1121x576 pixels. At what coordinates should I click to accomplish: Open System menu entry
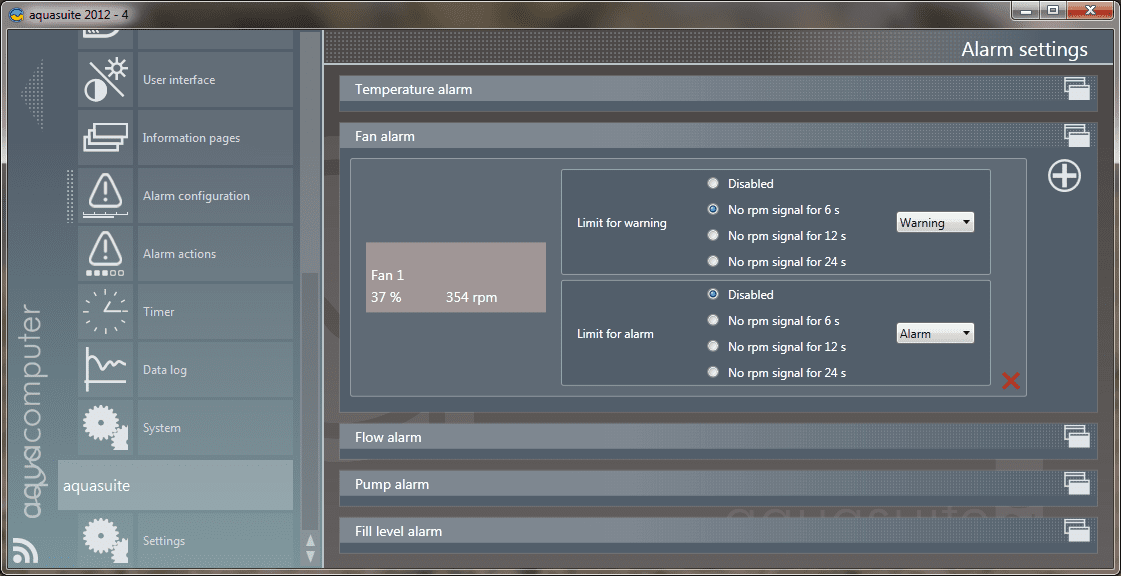[x=215, y=427]
